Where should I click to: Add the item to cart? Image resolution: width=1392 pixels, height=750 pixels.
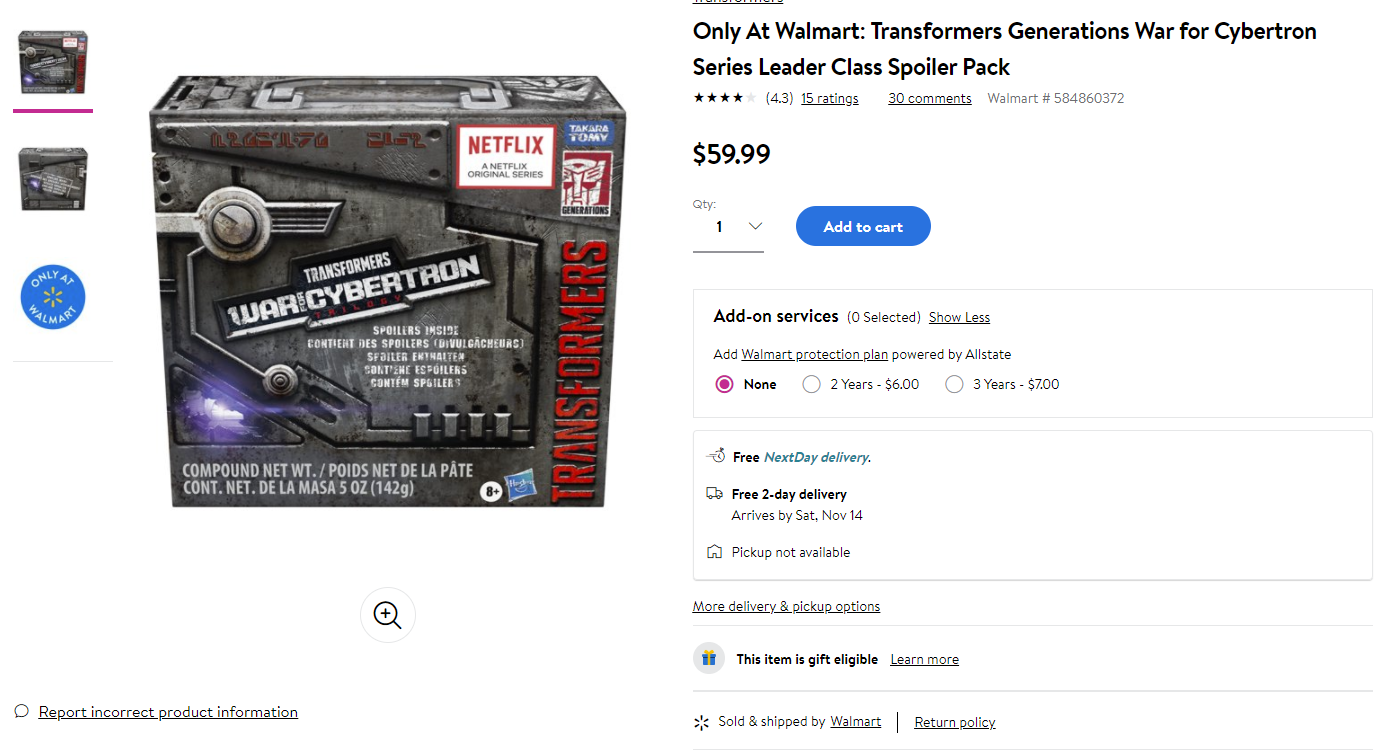pyautogui.click(x=863, y=226)
